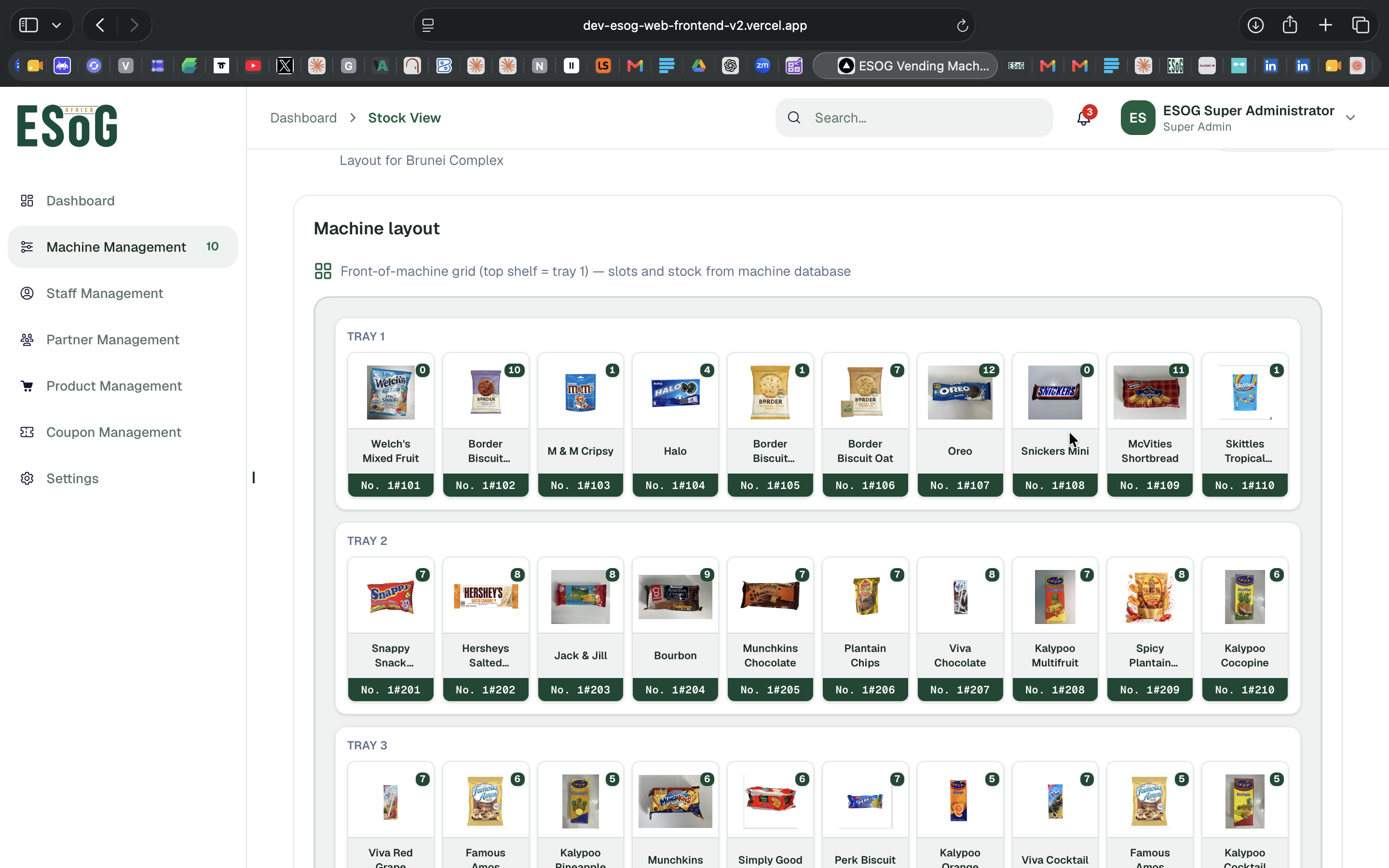This screenshot has width=1389, height=868.
Task: Click the TRAY 2 heading
Action: click(x=368, y=541)
